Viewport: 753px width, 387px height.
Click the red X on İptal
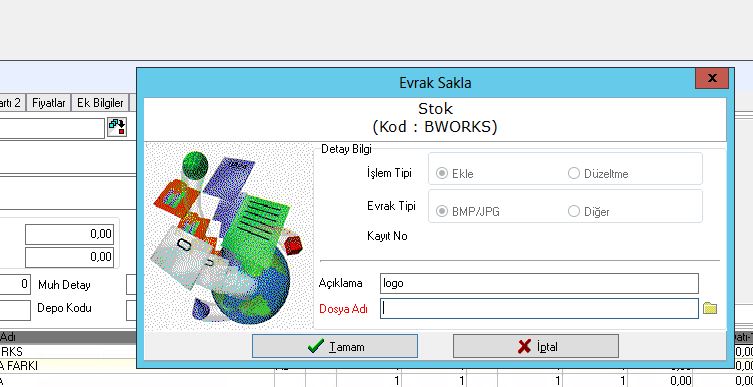coord(524,346)
